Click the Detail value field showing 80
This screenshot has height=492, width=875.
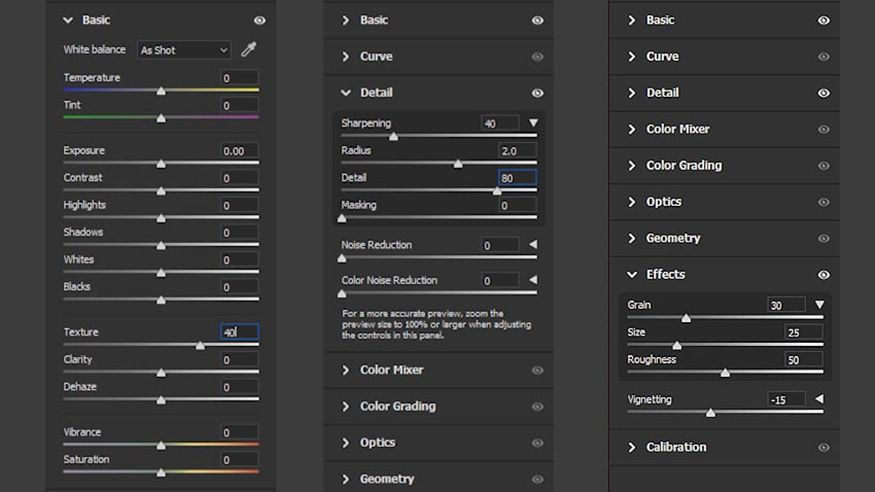[517, 178]
